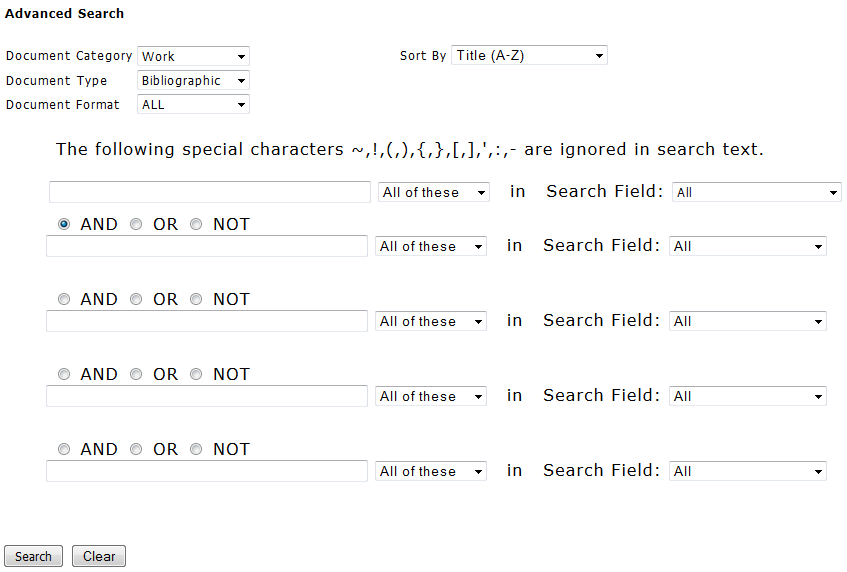This screenshot has width=847, height=572.
Task: Focus the second search text field
Action: coord(207,246)
